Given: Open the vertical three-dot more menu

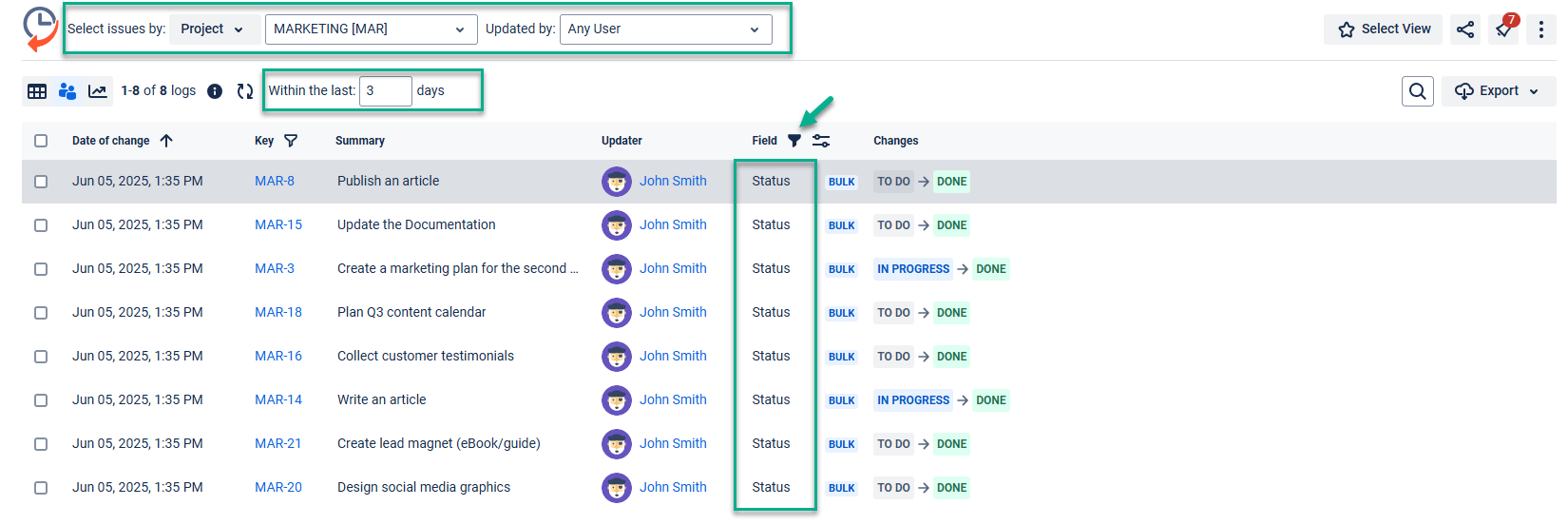Looking at the screenshot, I should (1541, 29).
